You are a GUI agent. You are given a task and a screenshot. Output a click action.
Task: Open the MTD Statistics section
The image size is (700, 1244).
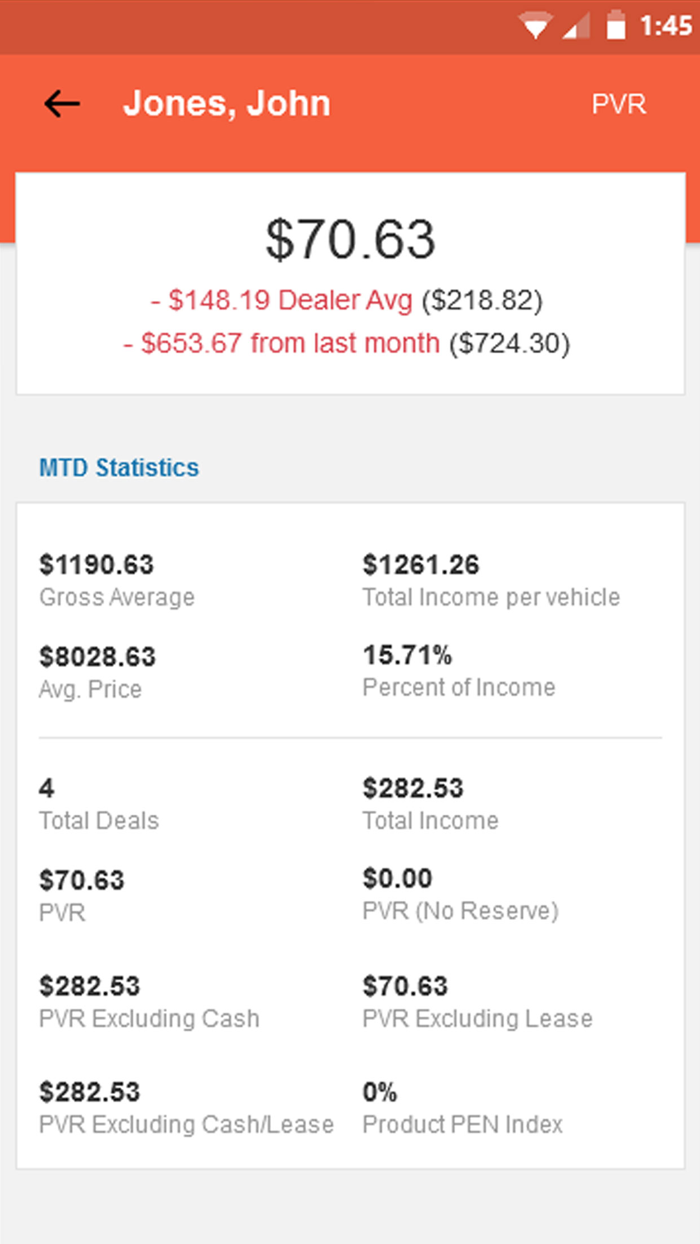pyautogui.click(x=118, y=467)
